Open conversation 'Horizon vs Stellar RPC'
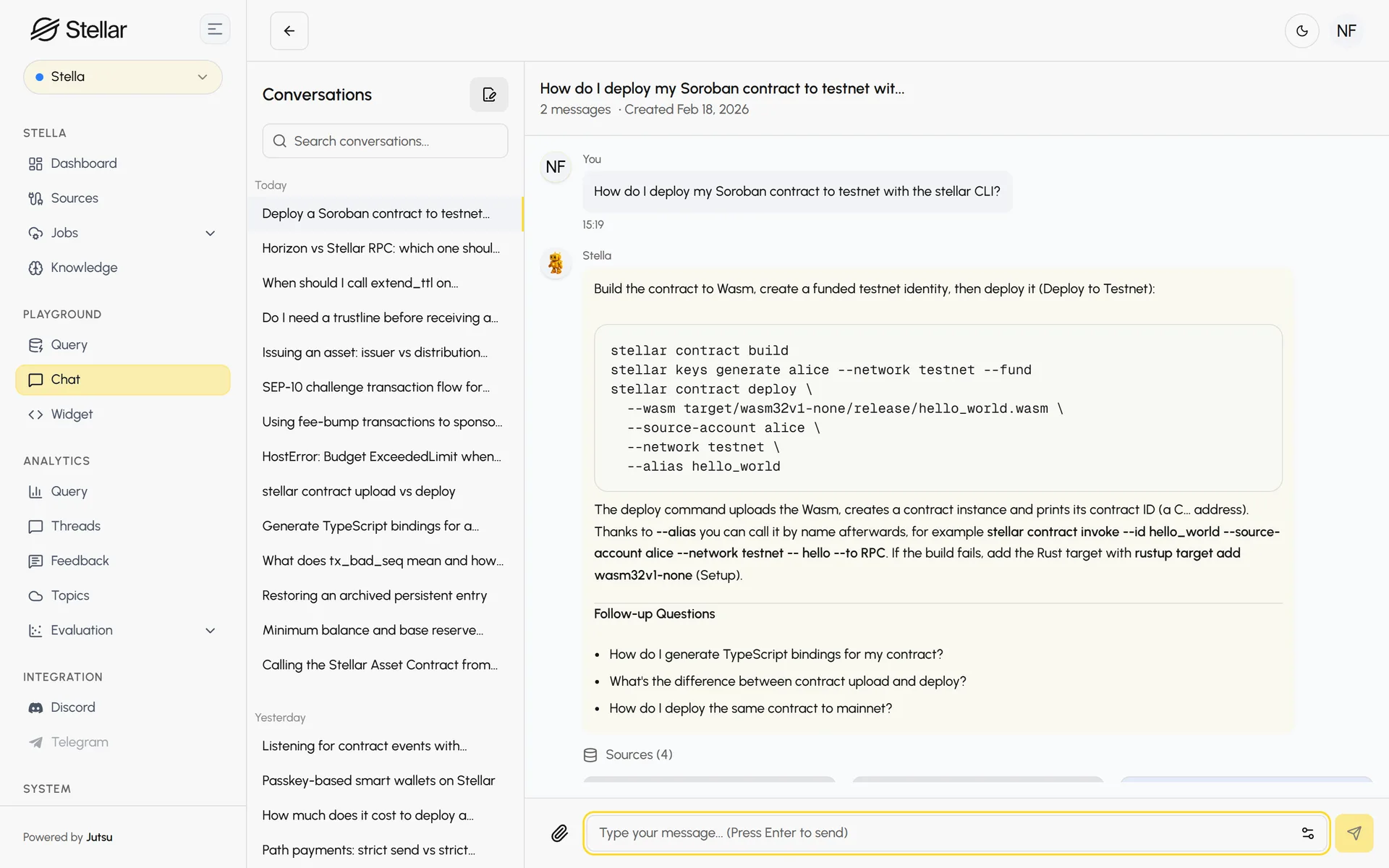This screenshot has width=1389, height=868. pos(385,248)
